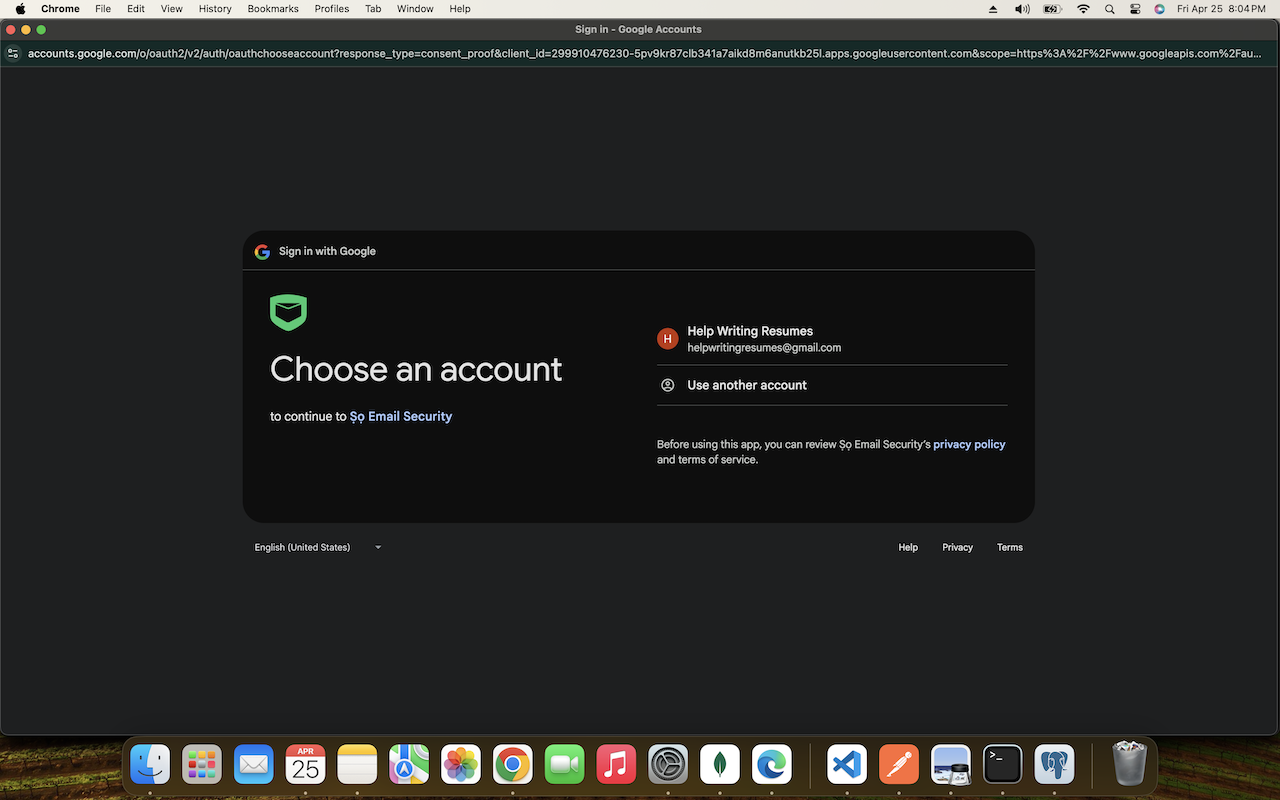Click the Help footer link
The width and height of the screenshot is (1280, 800).
(x=908, y=547)
